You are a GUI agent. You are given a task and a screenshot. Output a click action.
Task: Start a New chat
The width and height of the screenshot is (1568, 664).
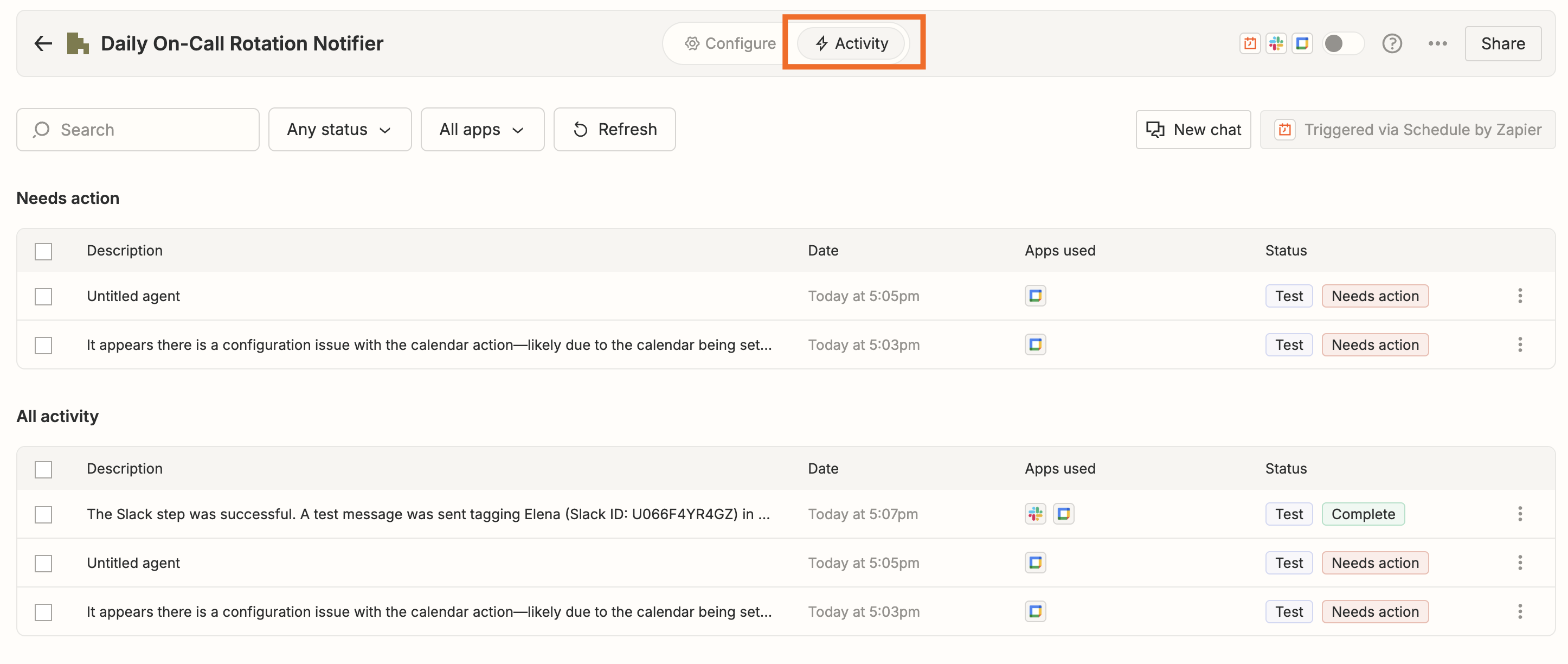coord(1193,129)
